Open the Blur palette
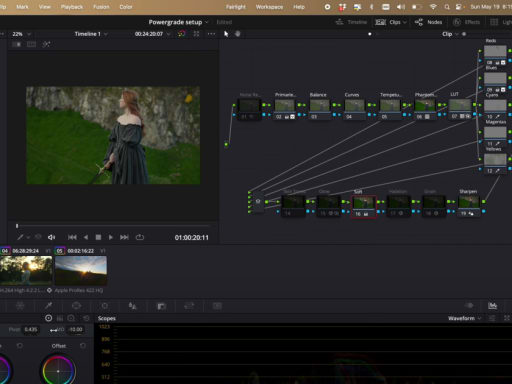The width and height of the screenshot is (512, 384). [133, 305]
